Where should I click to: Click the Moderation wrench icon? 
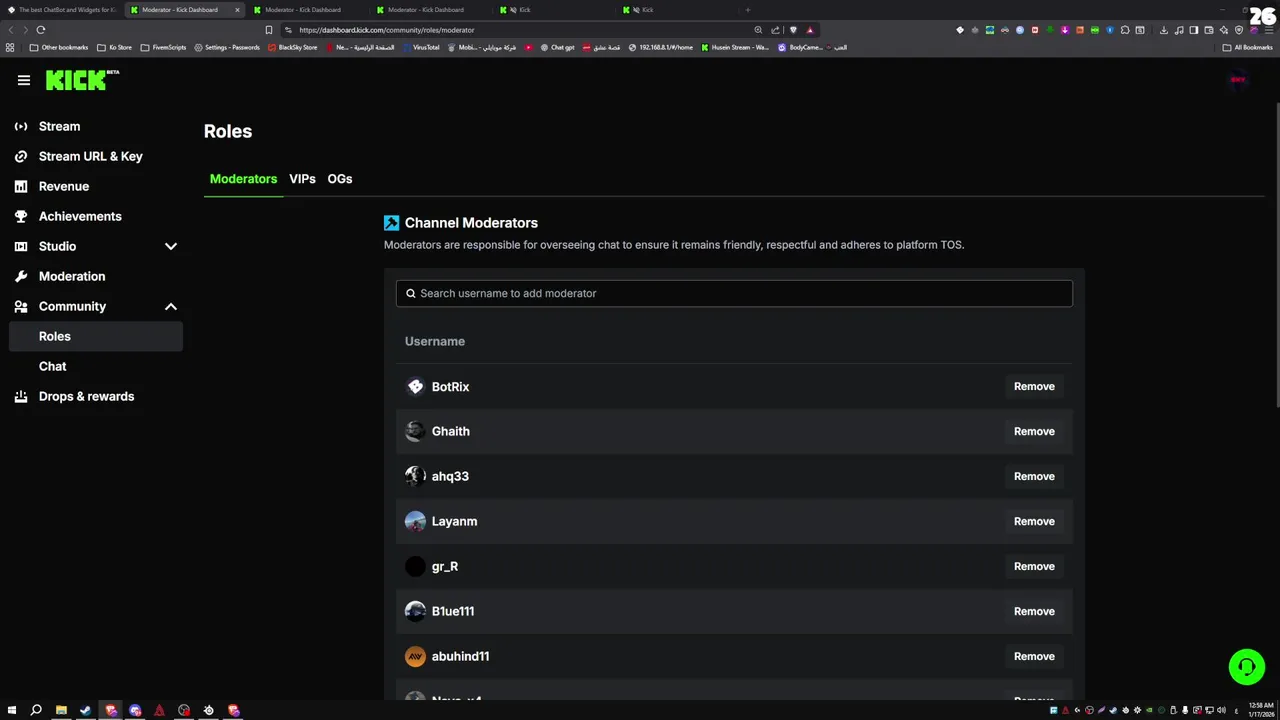coord(21,276)
